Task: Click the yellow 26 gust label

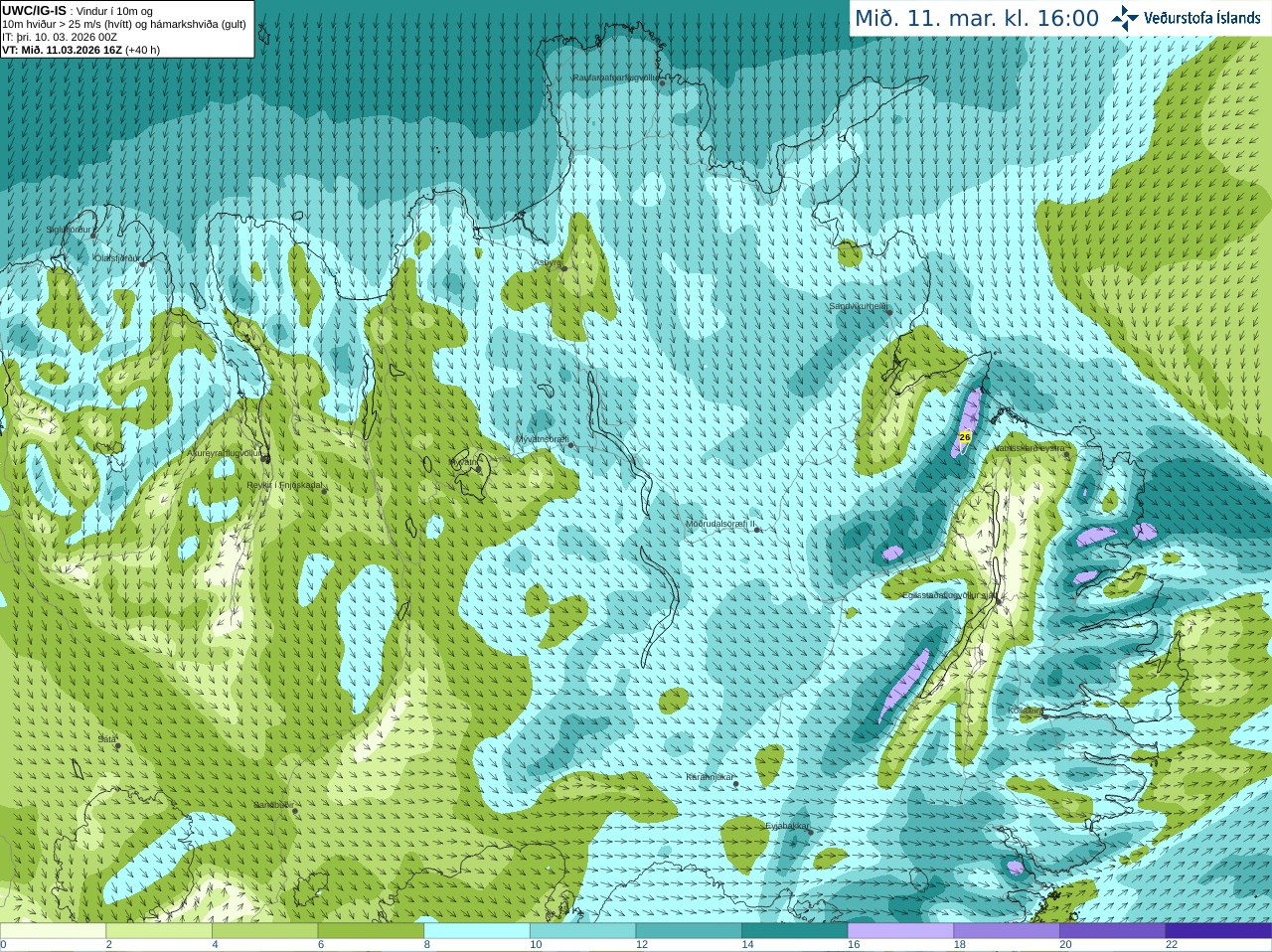Action: coord(964,437)
